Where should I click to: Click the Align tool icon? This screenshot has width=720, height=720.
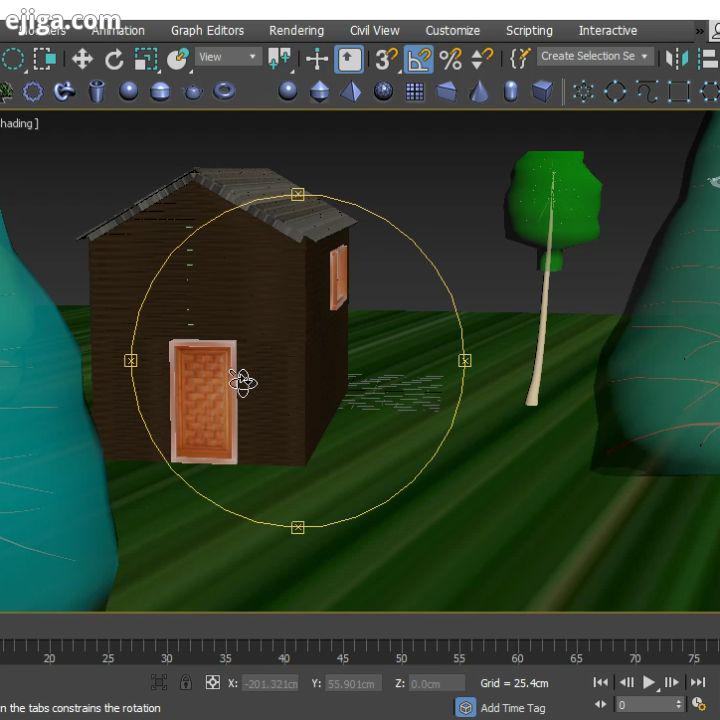tap(708, 59)
